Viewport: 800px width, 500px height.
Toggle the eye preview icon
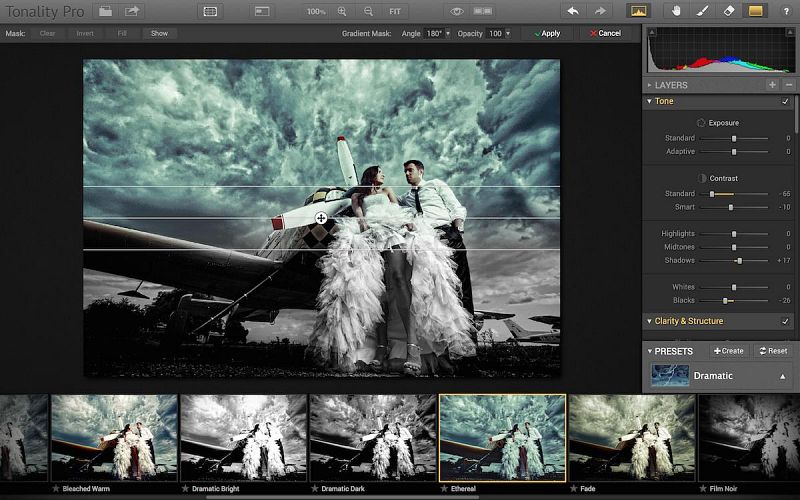point(457,11)
